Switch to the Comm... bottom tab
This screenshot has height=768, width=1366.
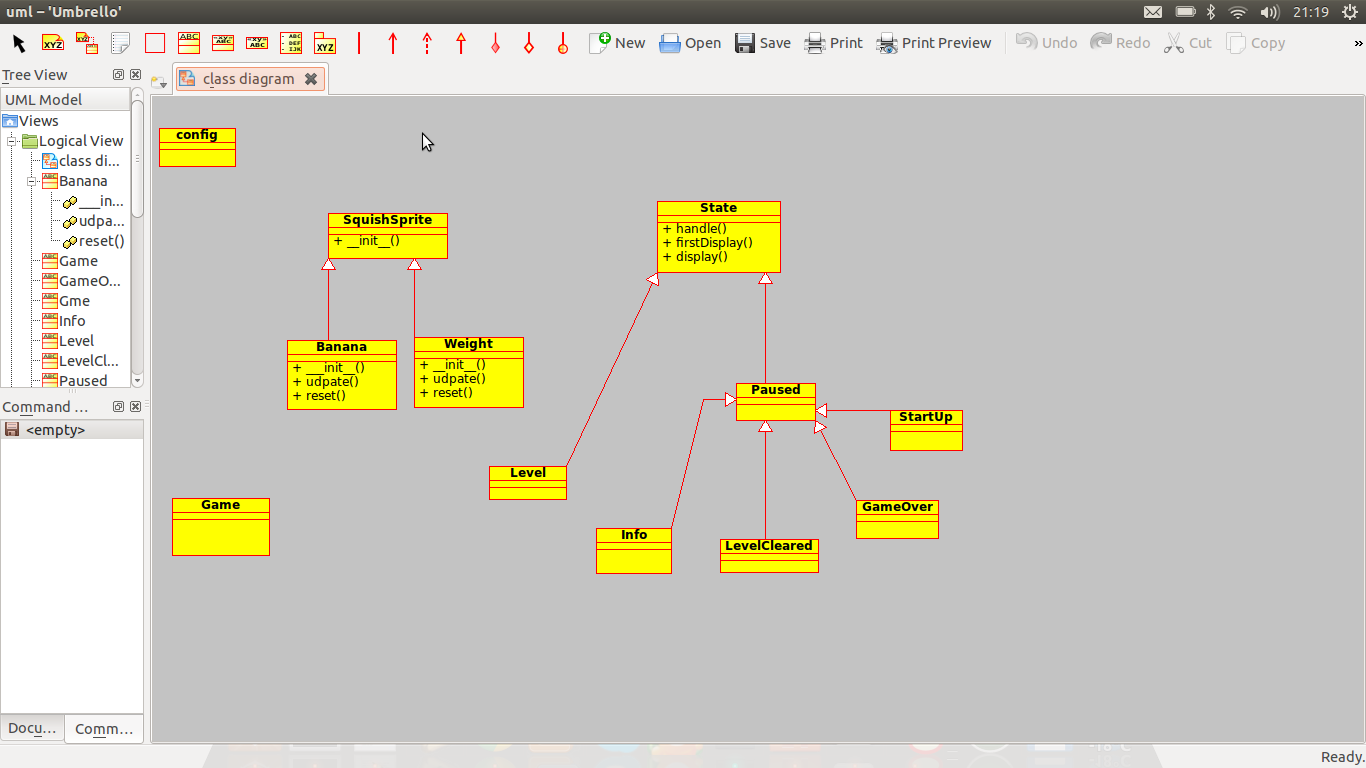(x=104, y=729)
